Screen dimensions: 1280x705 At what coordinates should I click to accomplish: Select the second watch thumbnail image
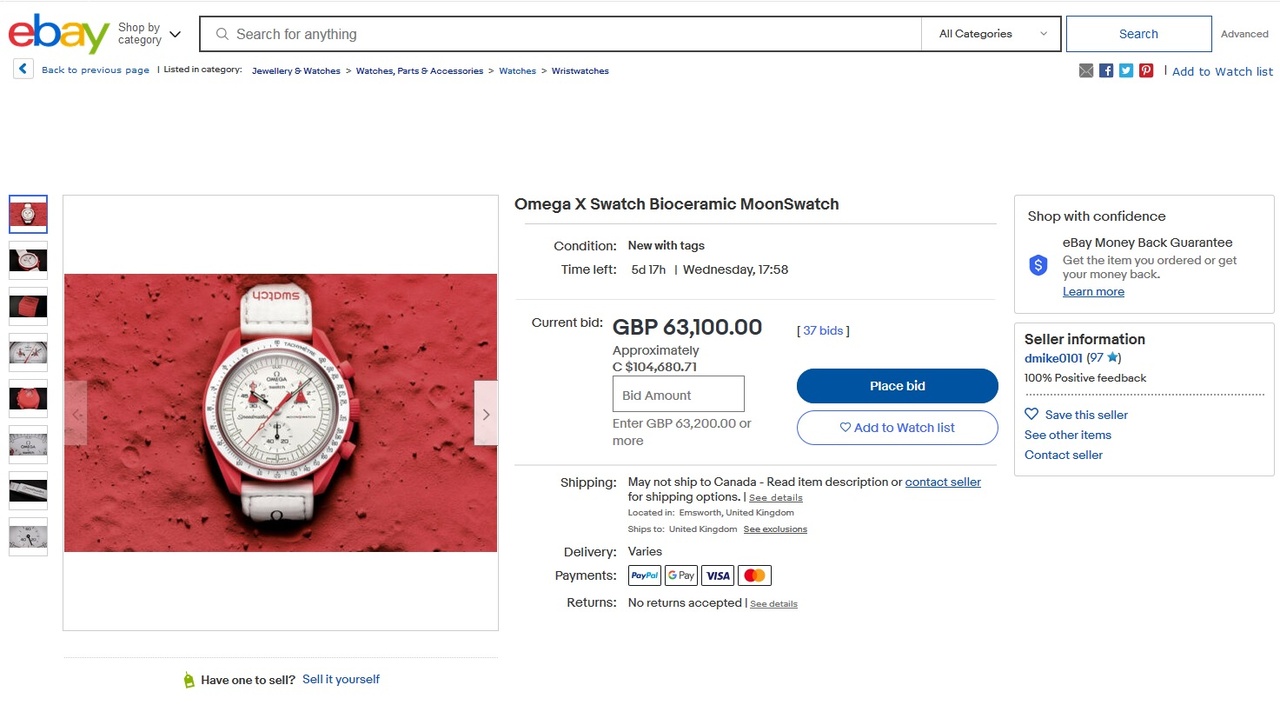(28, 260)
